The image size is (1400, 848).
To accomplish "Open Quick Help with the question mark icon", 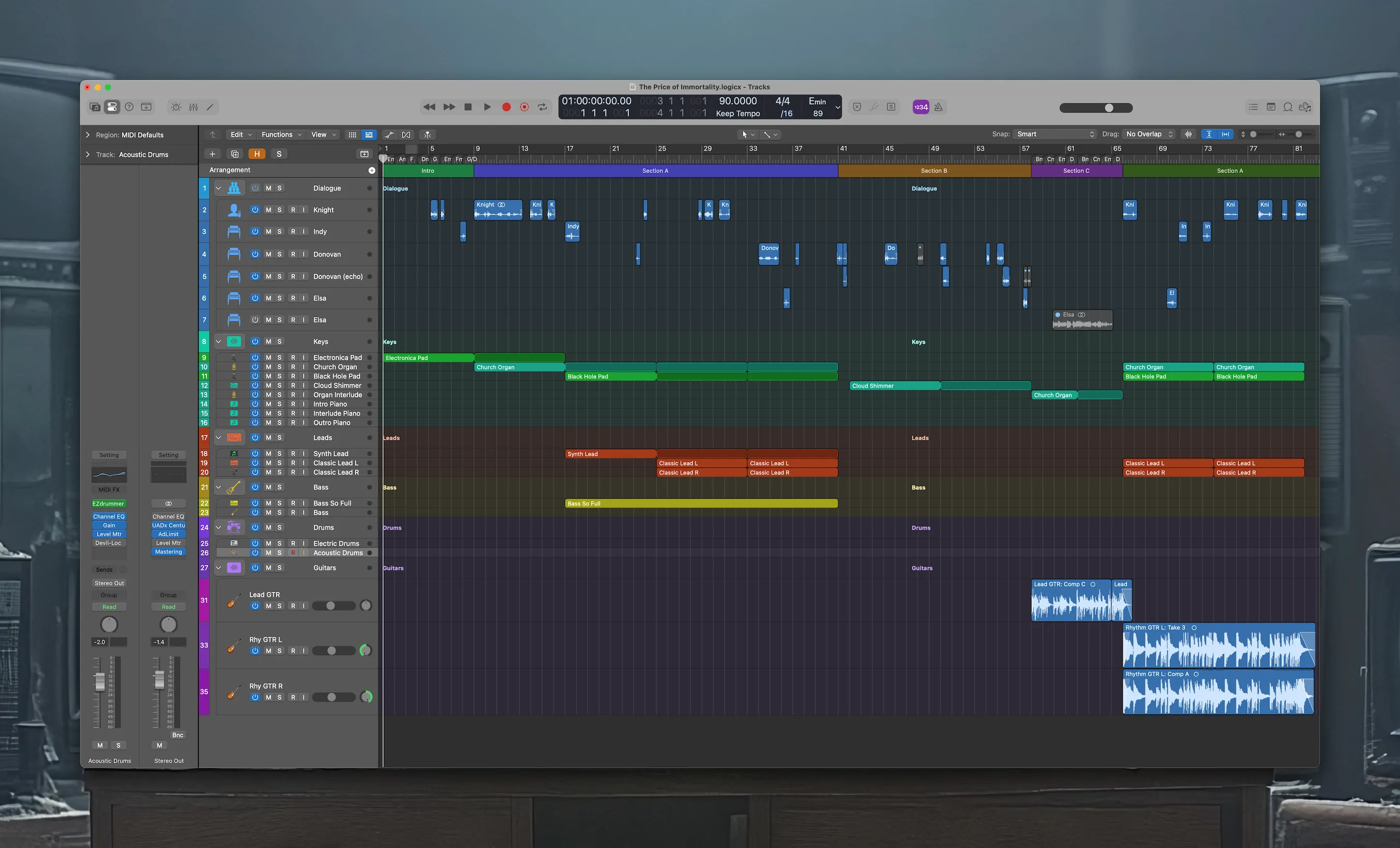I will click(x=129, y=107).
